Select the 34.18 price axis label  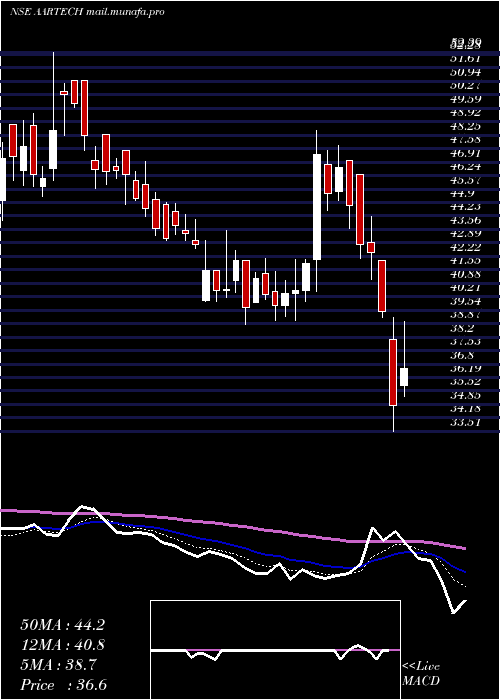point(466,408)
